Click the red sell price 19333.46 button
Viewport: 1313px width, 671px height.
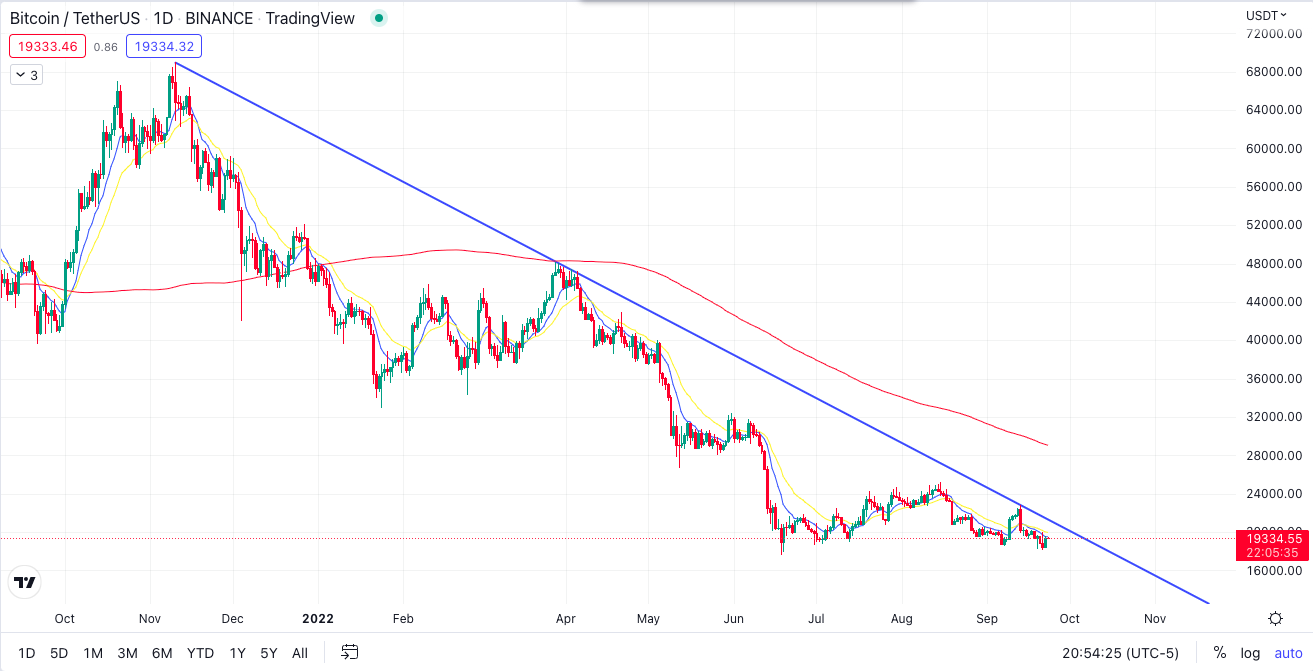click(48, 46)
